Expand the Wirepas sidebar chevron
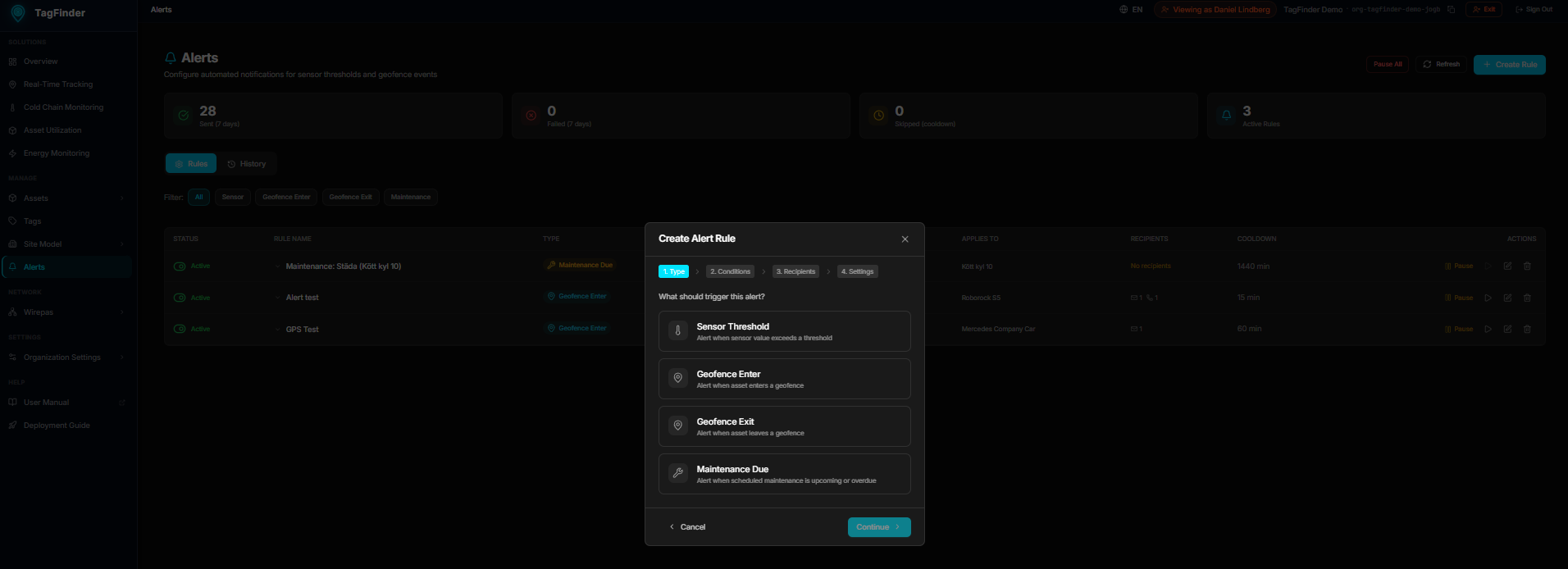This screenshot has width=1568, height=569. point(121,312)
